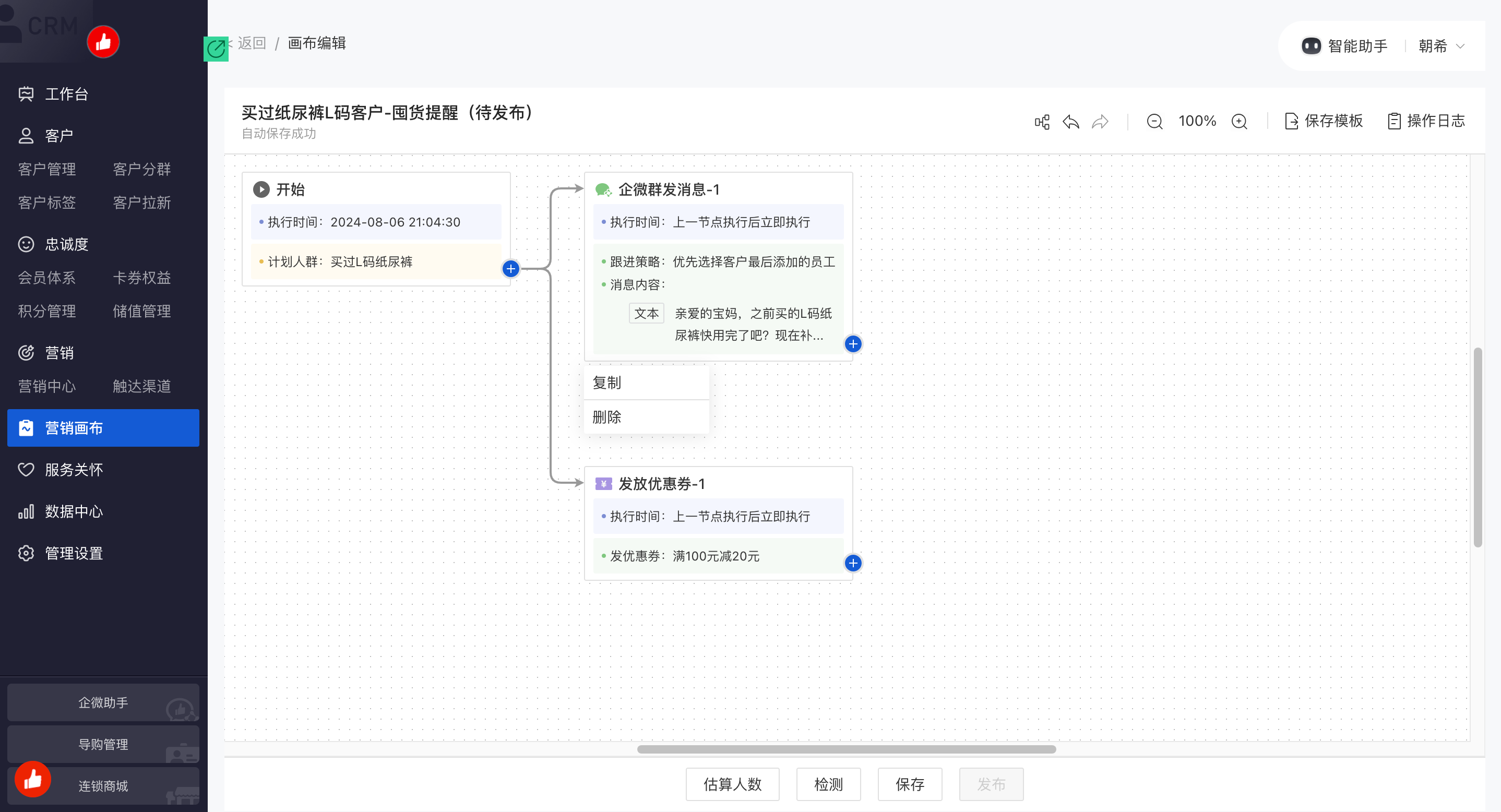
Task: Click the vertical canvas scrollbar
Action: click(x=1478, y=447)
